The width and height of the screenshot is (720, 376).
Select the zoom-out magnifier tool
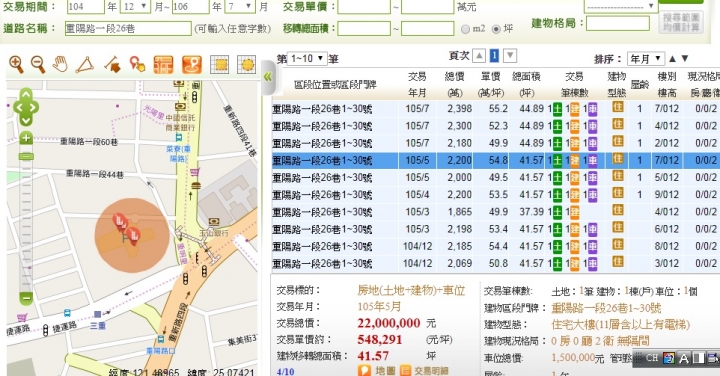(x=38, y=65)
